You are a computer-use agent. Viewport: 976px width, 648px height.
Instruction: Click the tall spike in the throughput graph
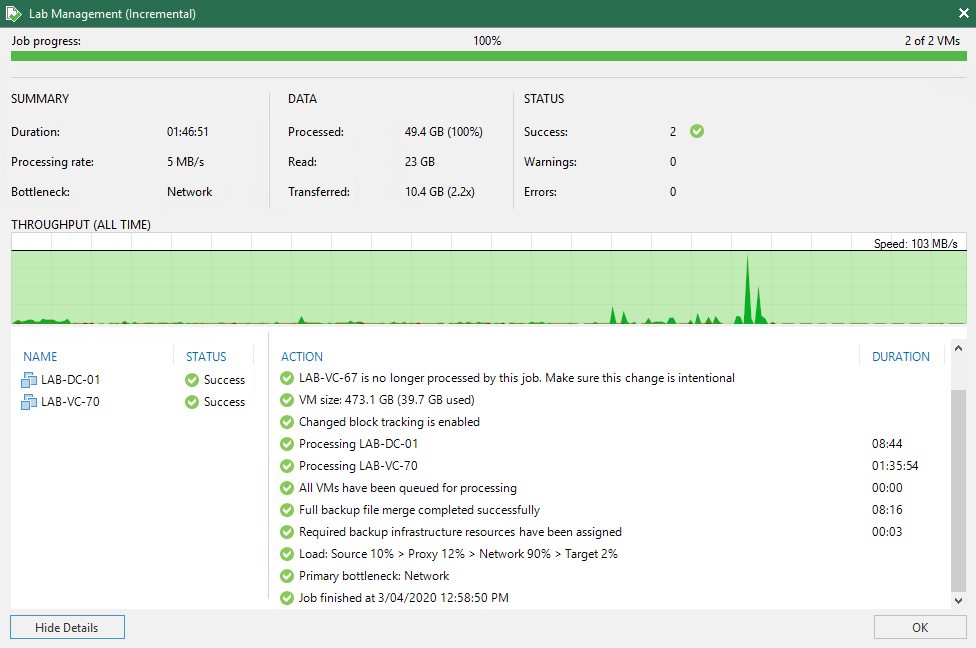click(x=748, y=289)
